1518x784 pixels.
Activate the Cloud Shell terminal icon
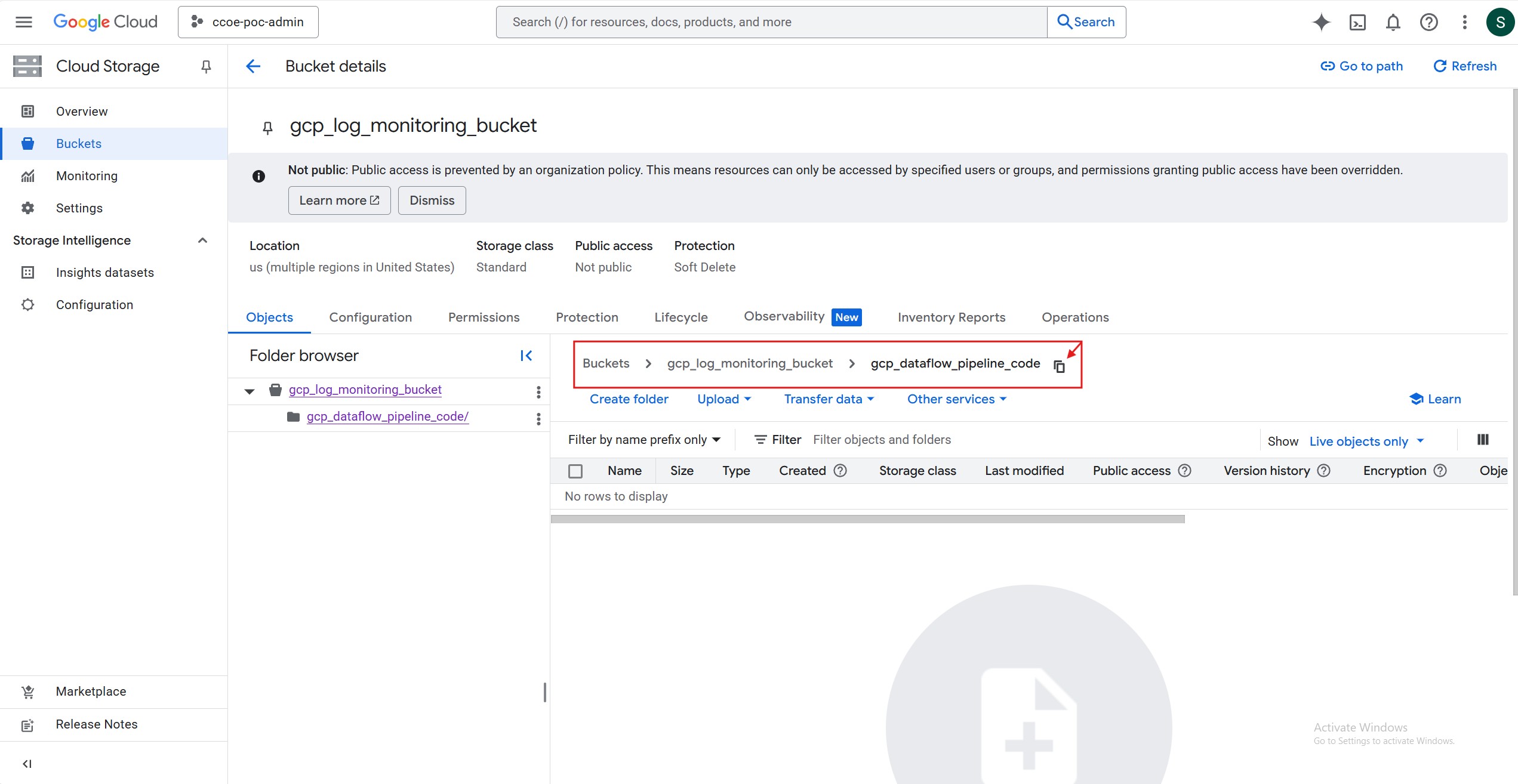(x=1357, y=22)
